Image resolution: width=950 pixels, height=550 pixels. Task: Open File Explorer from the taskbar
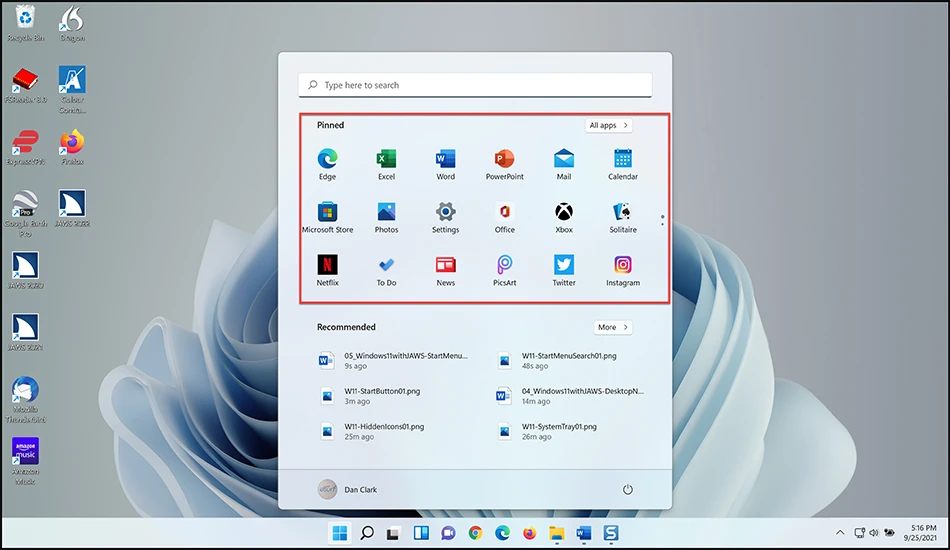556,533
